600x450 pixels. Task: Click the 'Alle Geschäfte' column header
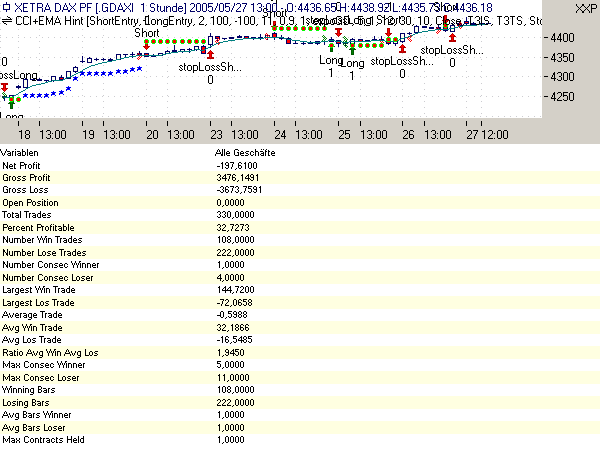pos(245,152)
